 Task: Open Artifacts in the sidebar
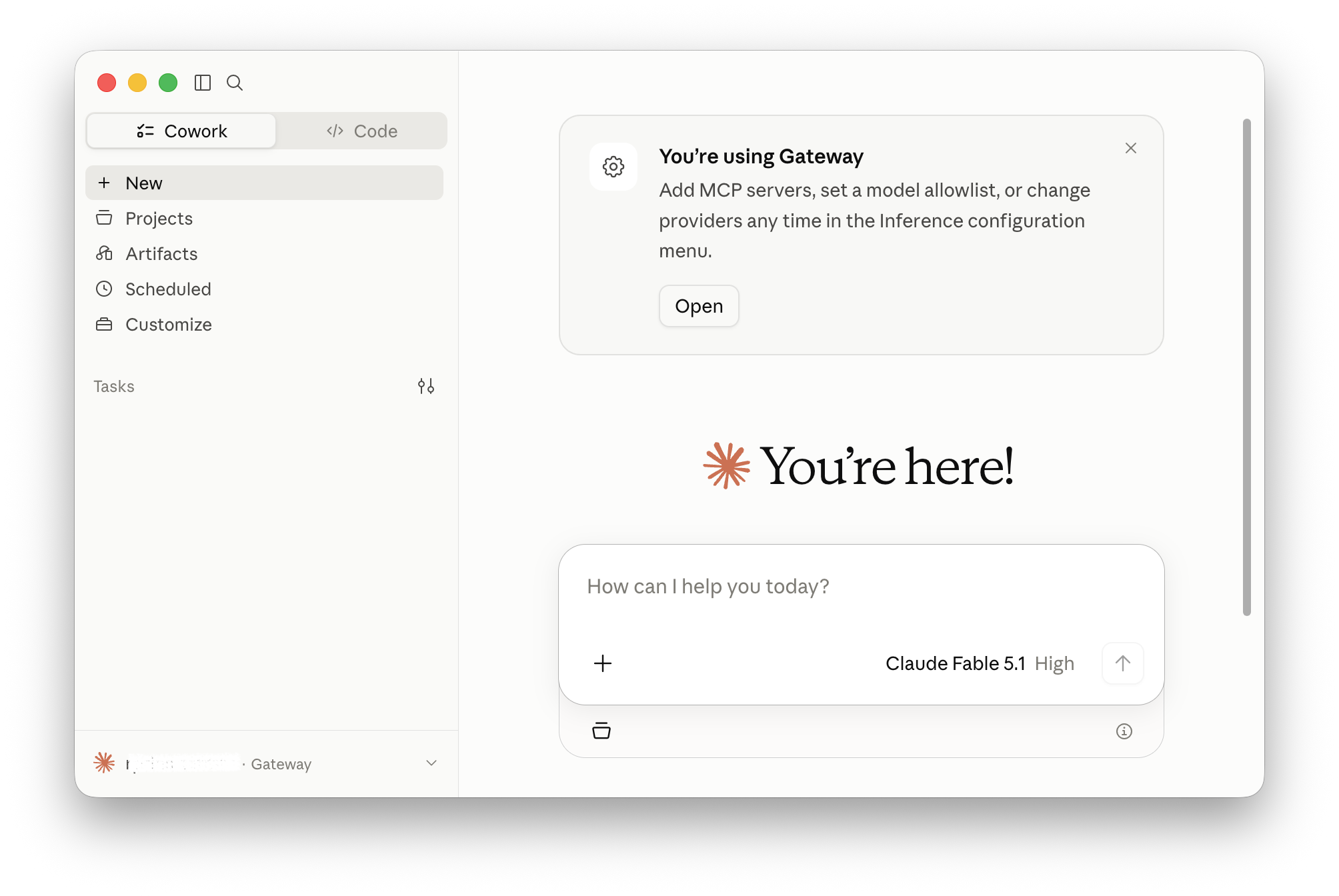[x=264, y=253]
